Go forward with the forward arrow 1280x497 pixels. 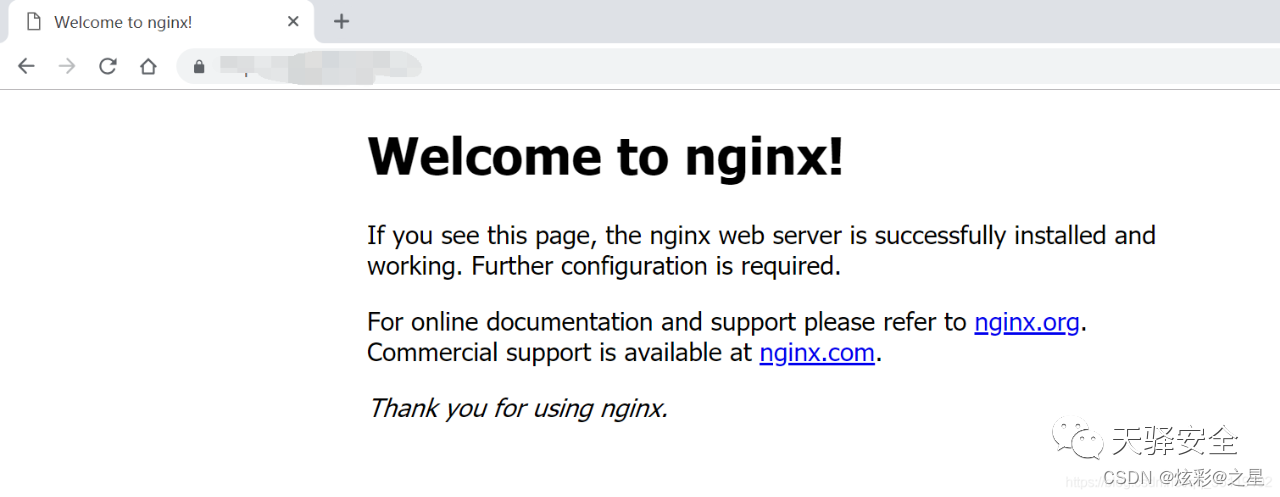click(67, 66)
